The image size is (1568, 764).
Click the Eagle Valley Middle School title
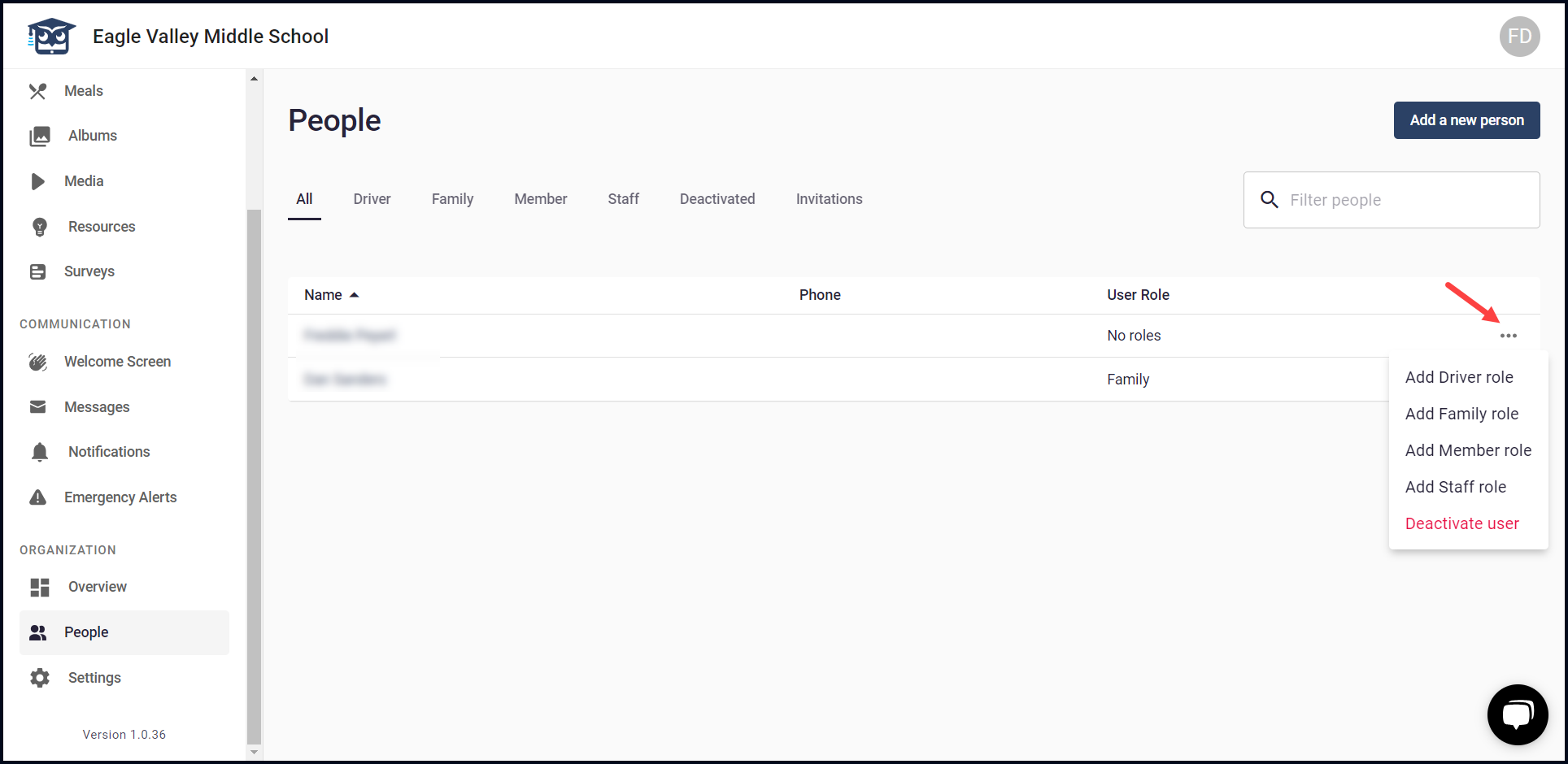pyautogui.click(x=211, y=37)
